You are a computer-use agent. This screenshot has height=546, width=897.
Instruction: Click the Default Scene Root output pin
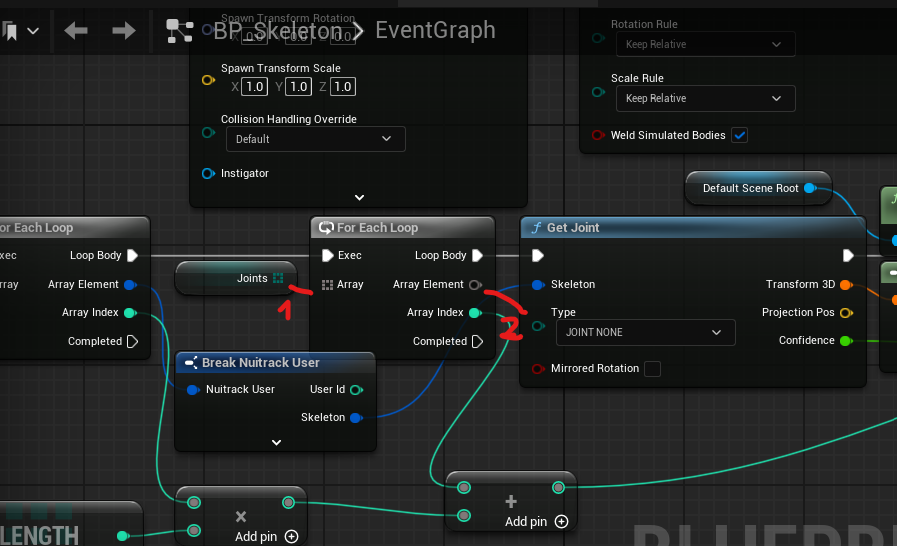[810, 188]
